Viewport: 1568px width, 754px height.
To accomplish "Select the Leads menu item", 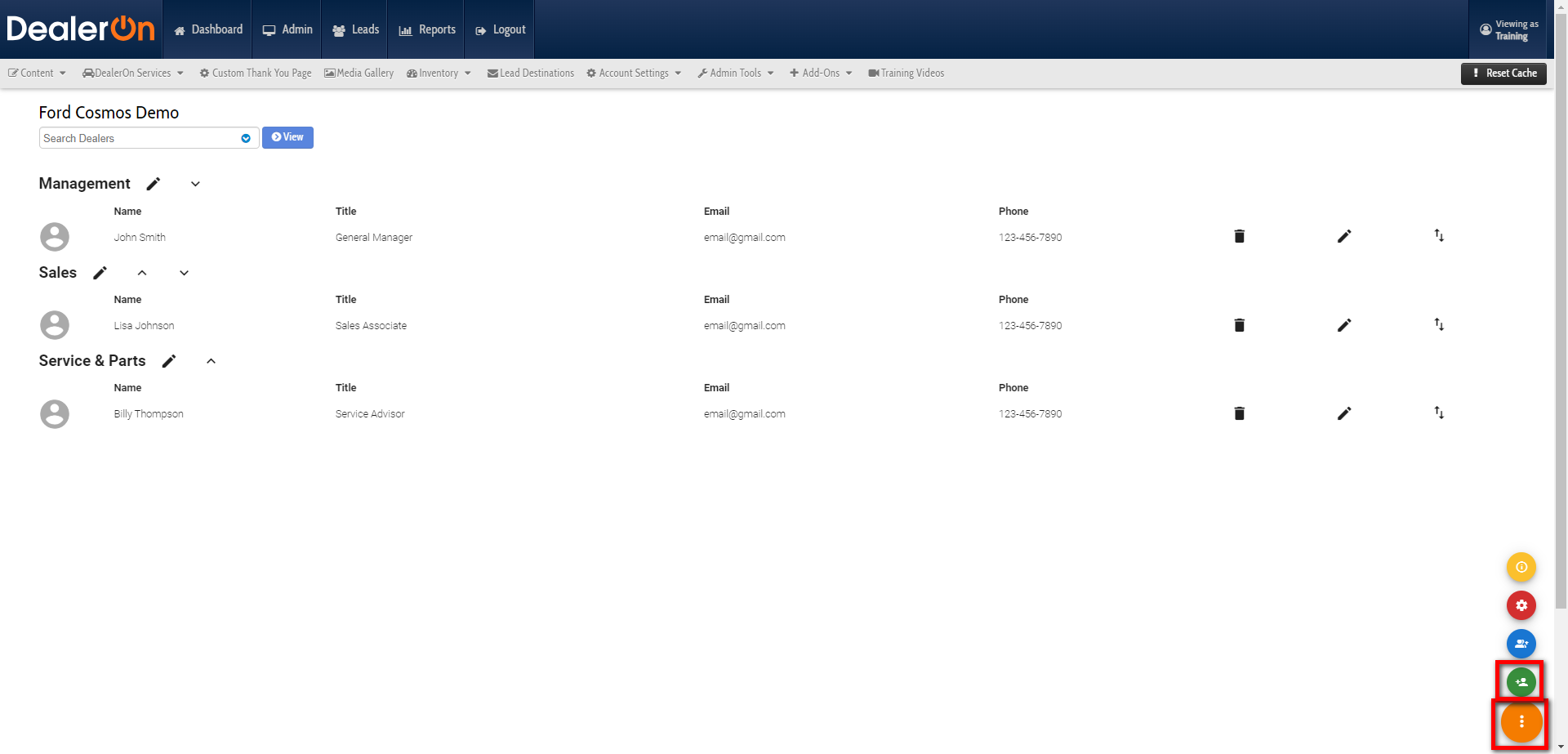I will point(354,29).
